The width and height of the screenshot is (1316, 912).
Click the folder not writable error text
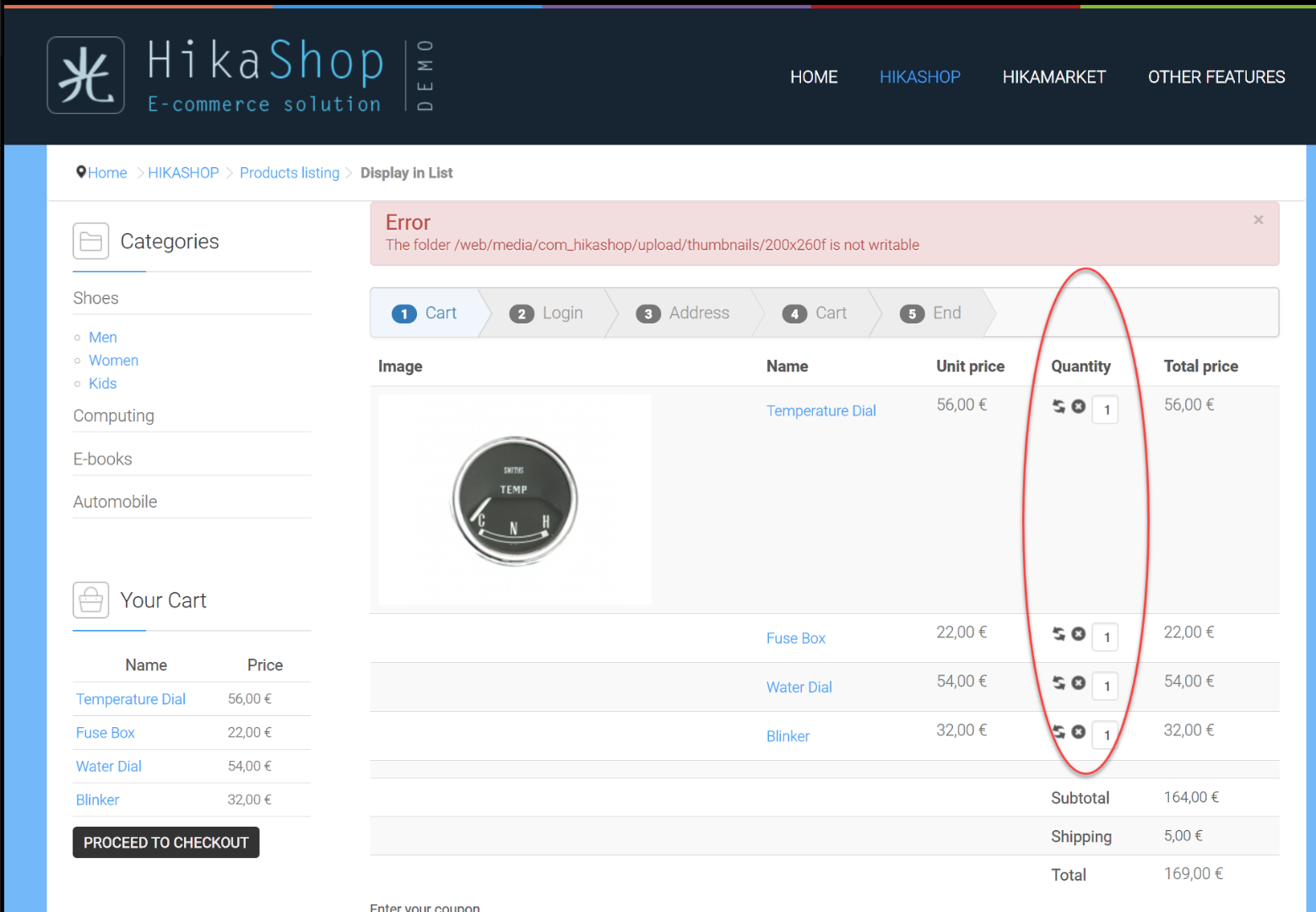653,245
